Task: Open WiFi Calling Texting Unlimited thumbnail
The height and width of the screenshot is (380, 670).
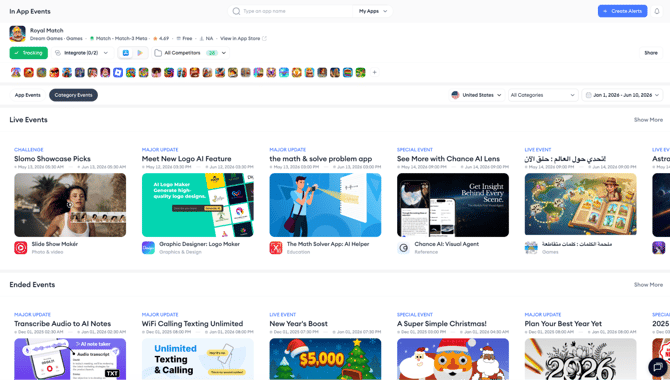Action: (x=197, y=359)
